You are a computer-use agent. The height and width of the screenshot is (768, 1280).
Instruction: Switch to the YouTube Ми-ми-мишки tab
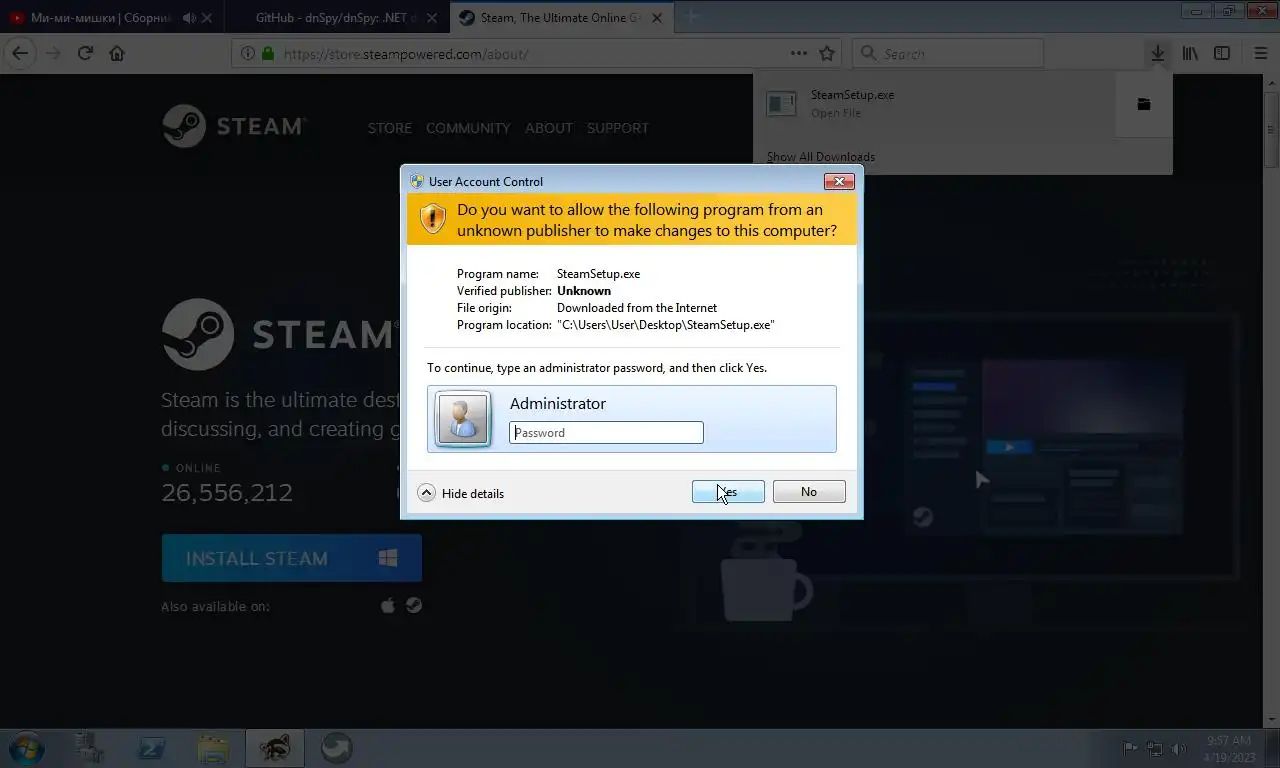(112, 17)
